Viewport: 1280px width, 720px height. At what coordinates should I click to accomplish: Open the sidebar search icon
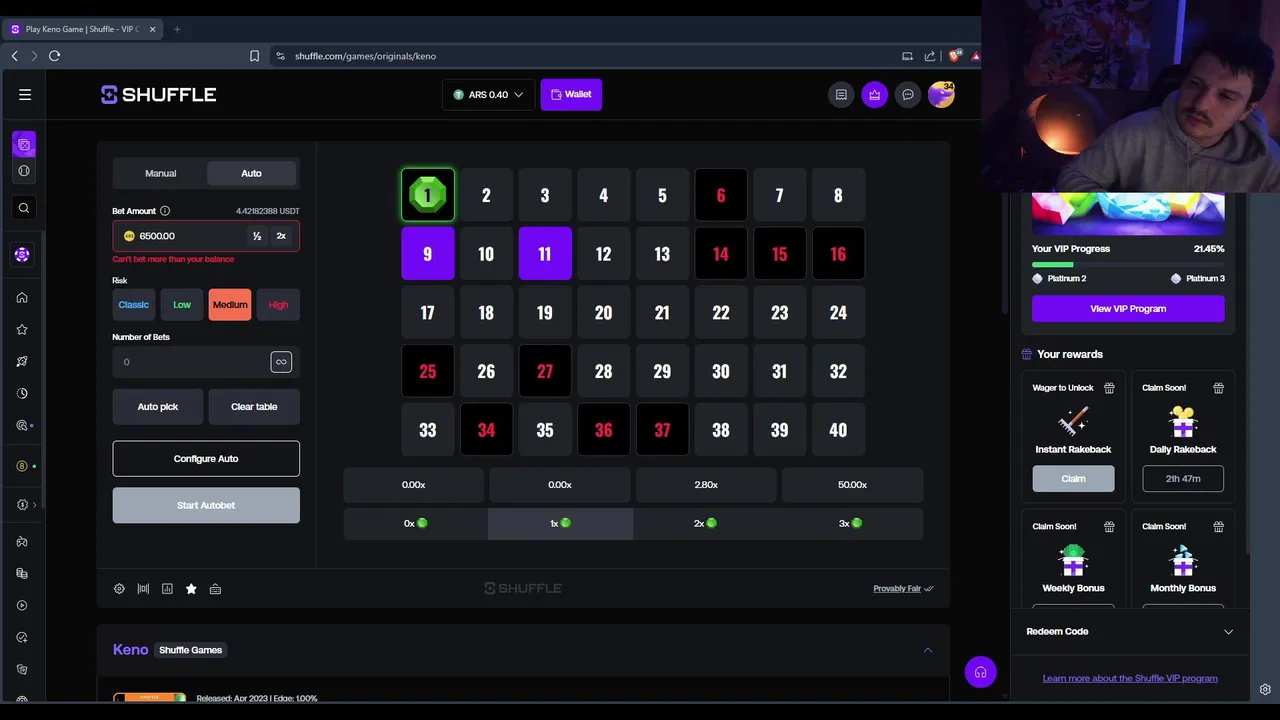point(24,208)
